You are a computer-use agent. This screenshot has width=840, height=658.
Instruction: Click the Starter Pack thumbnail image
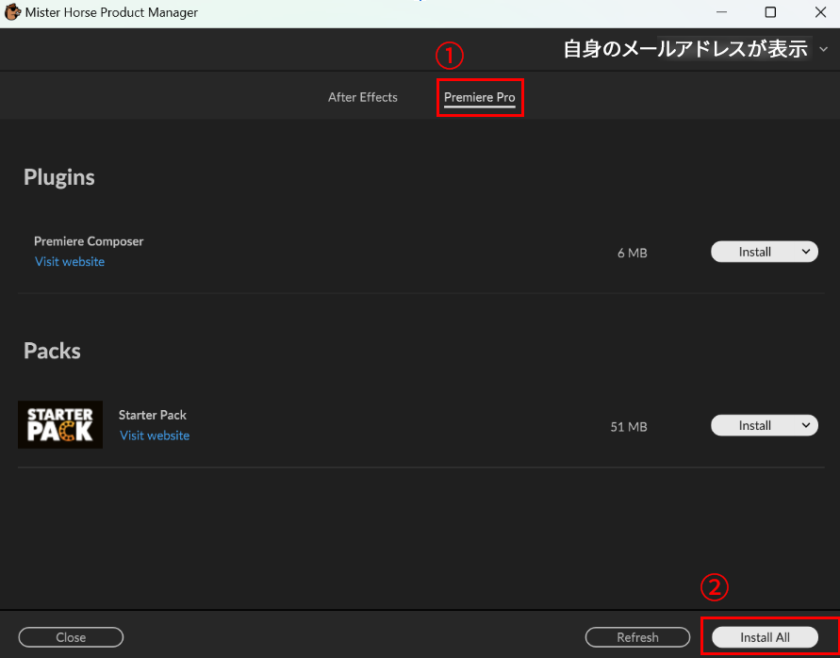(60, 425)
